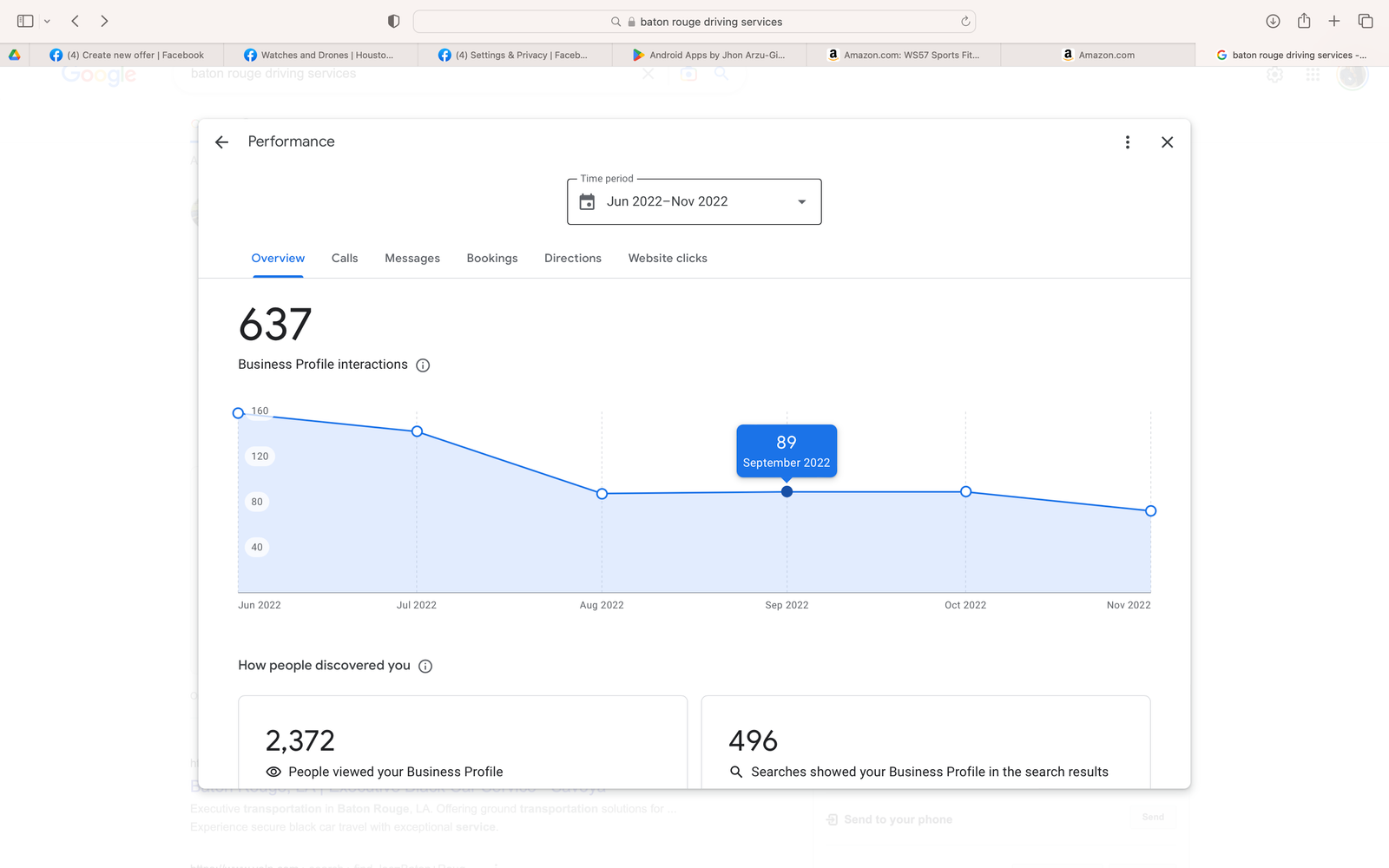The height and width of the screenshot is (868, 1389).
Task: Switch to the Website clicks tab
Action: click(x=668, y=259)
